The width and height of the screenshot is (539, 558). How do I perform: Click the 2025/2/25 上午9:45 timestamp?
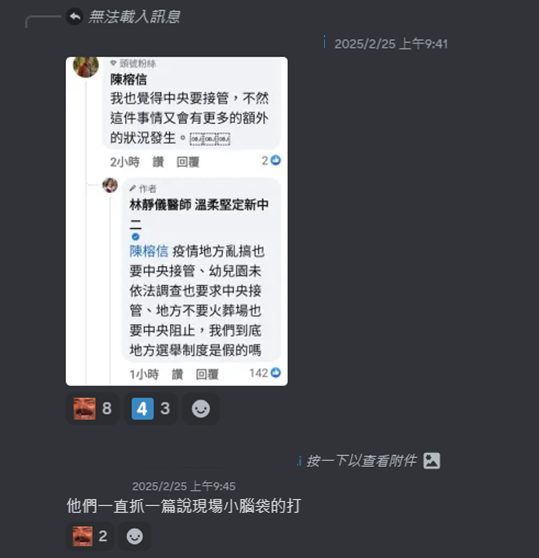pyautogui.click(x=184, y=486)
